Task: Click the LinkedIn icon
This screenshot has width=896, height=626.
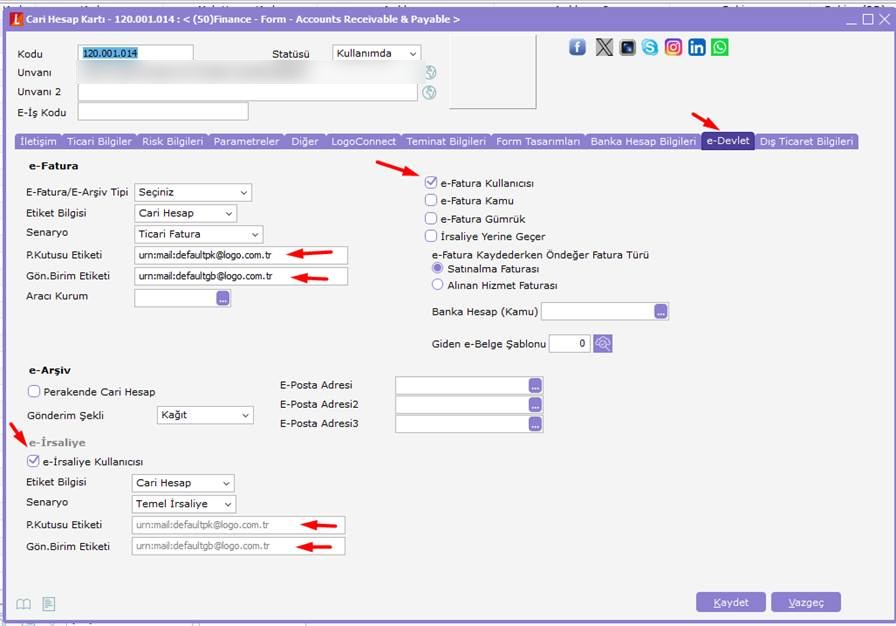Action: (697, 47)
